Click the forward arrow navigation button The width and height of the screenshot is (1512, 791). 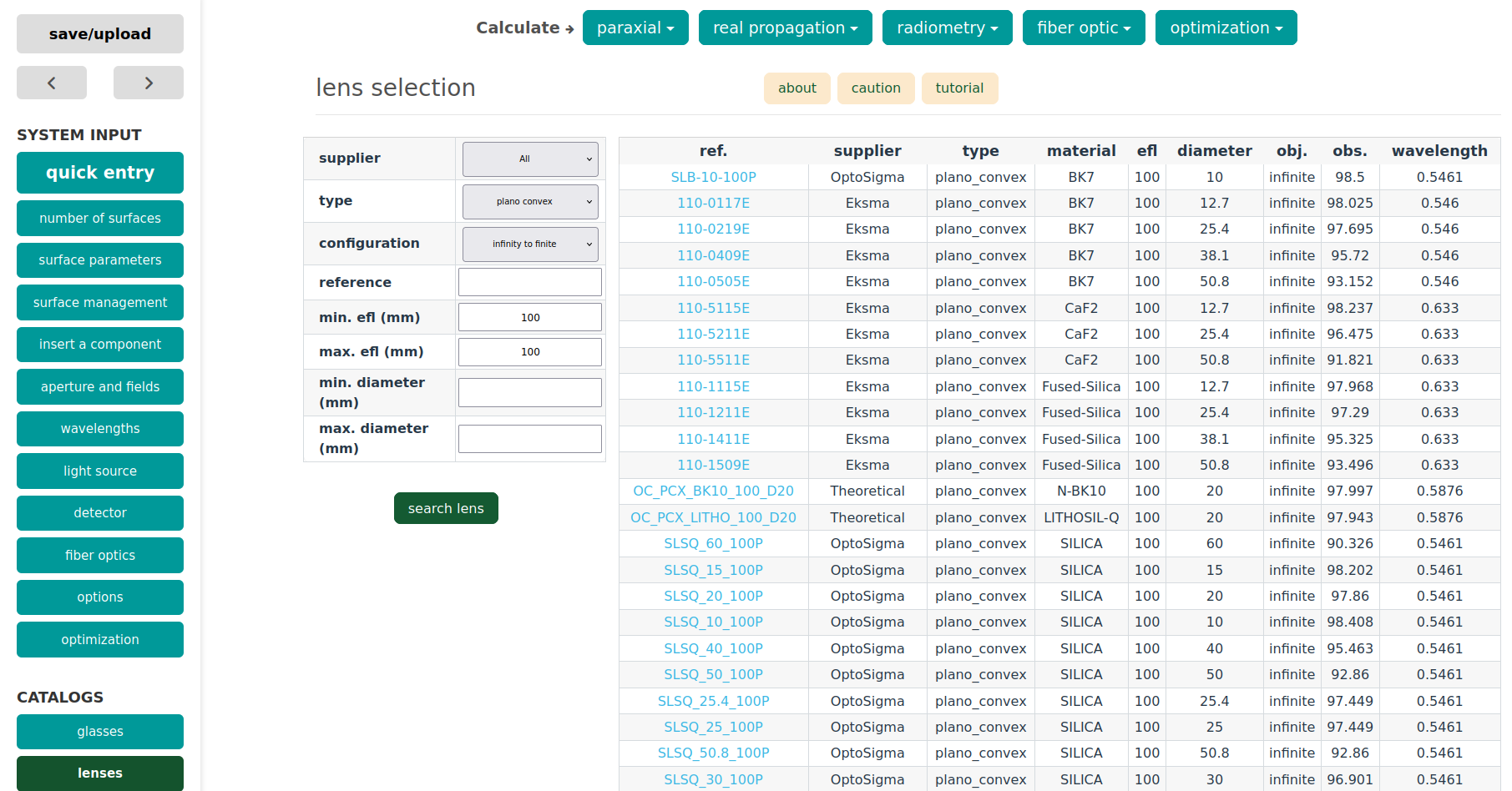pyautogui.click(x=149, y=83)
